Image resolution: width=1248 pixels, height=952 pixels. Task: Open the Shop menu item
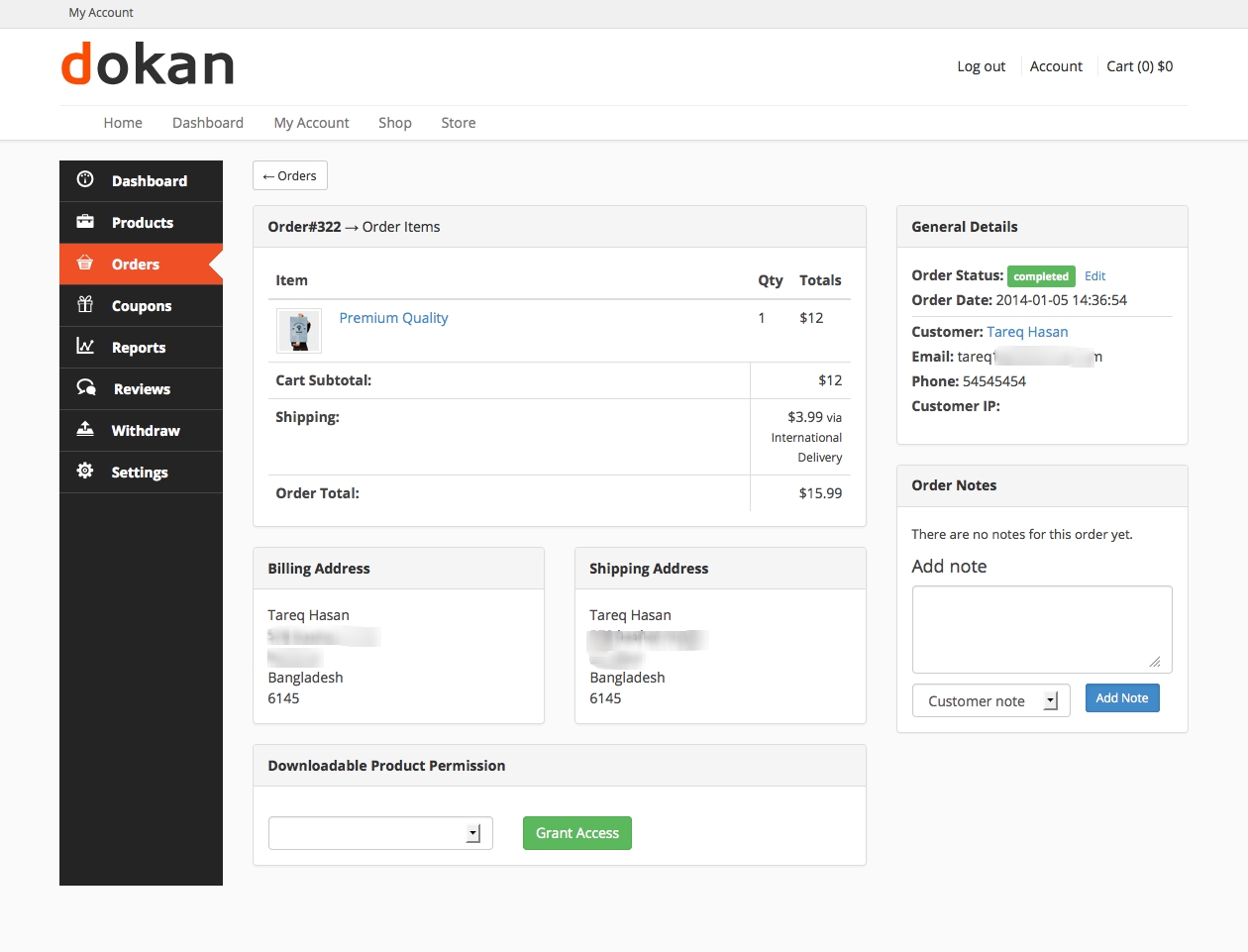(x=394, y=123)
